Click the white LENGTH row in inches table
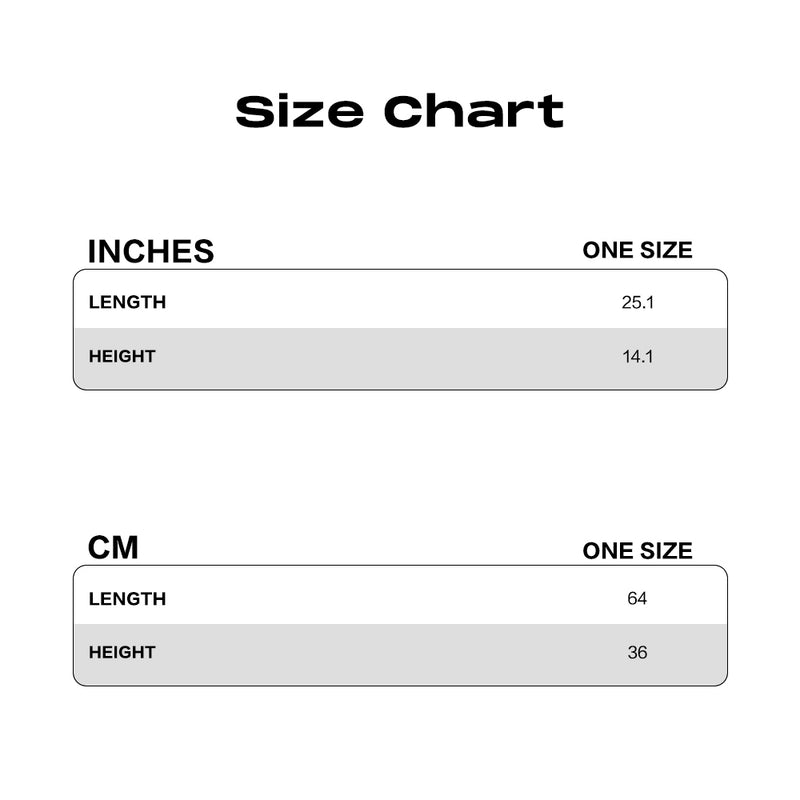The height and width of the screenshot is (800, 800). (x=401, y=299)
